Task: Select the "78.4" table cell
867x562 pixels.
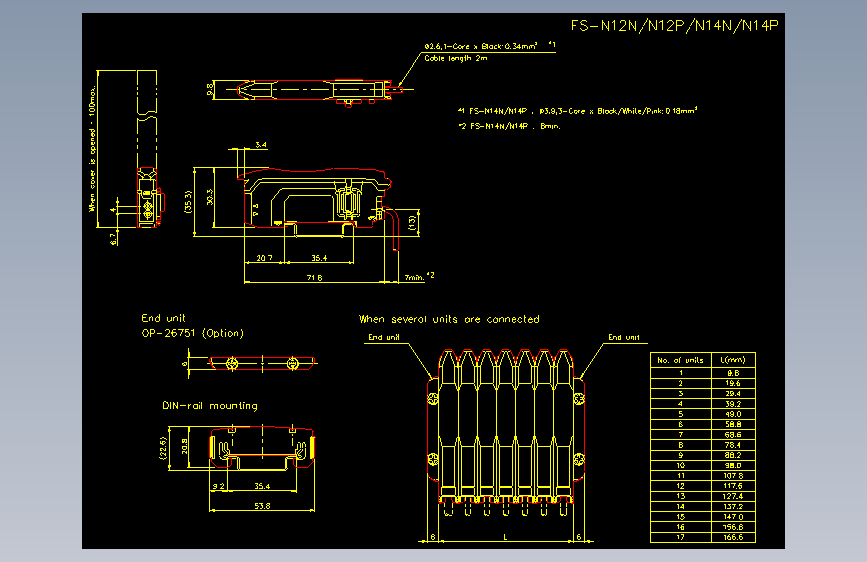Action: click(733, 445)
